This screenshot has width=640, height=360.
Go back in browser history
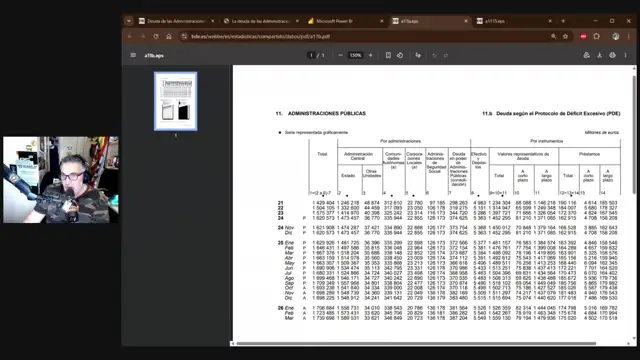point(130,36)
